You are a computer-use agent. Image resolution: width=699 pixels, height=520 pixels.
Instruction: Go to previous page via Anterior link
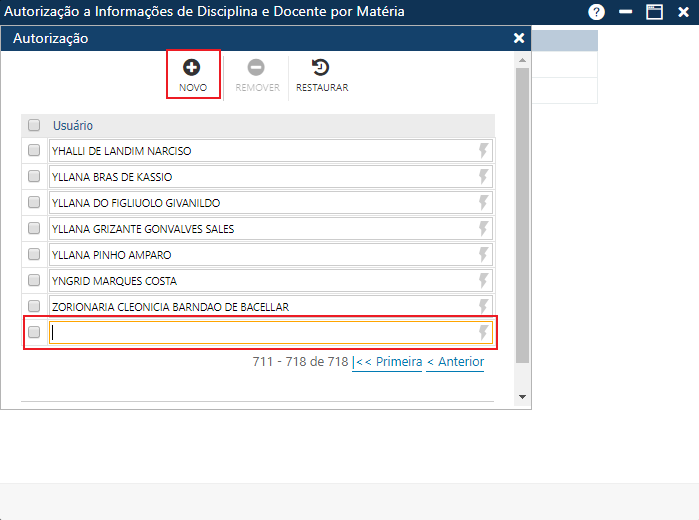455,362
